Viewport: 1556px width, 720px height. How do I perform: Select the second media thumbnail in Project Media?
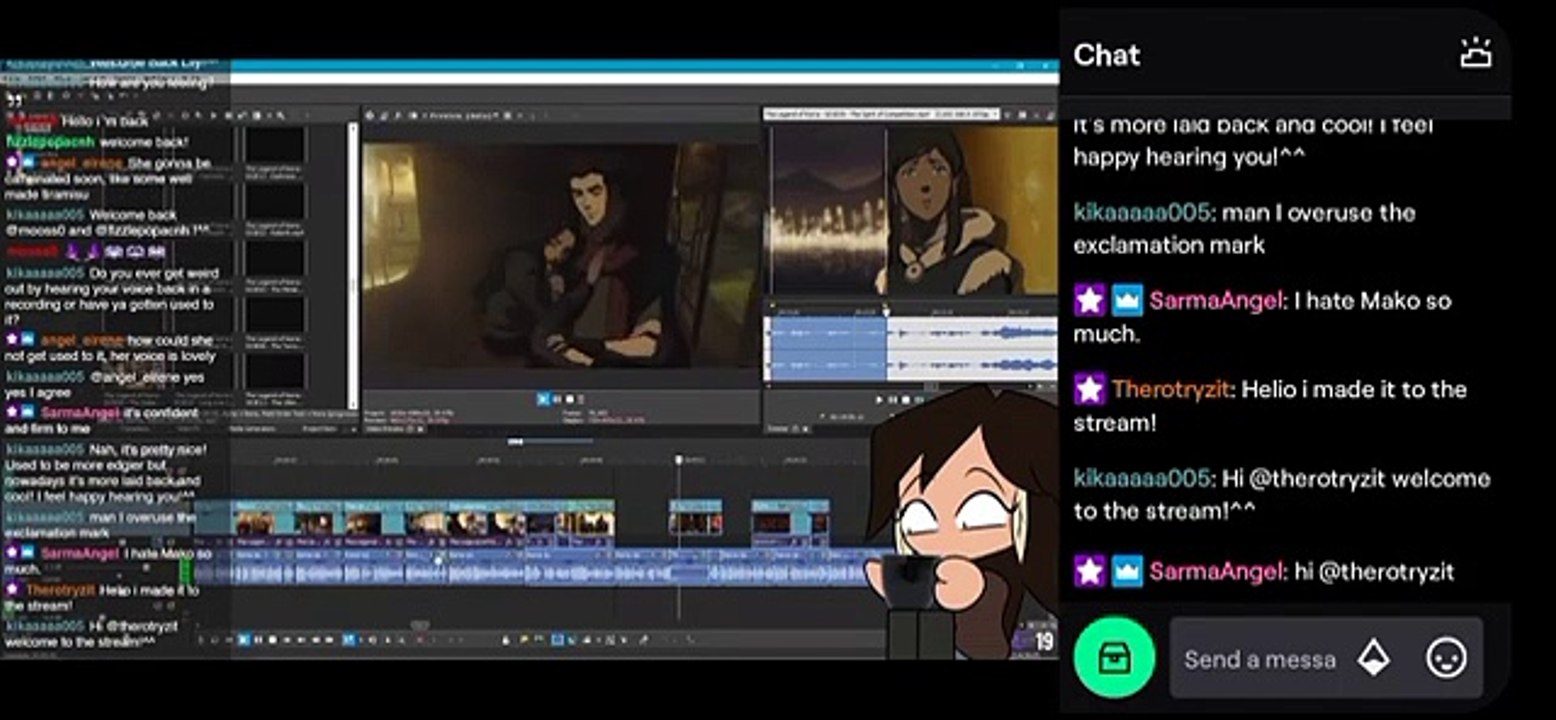[275, 201]
